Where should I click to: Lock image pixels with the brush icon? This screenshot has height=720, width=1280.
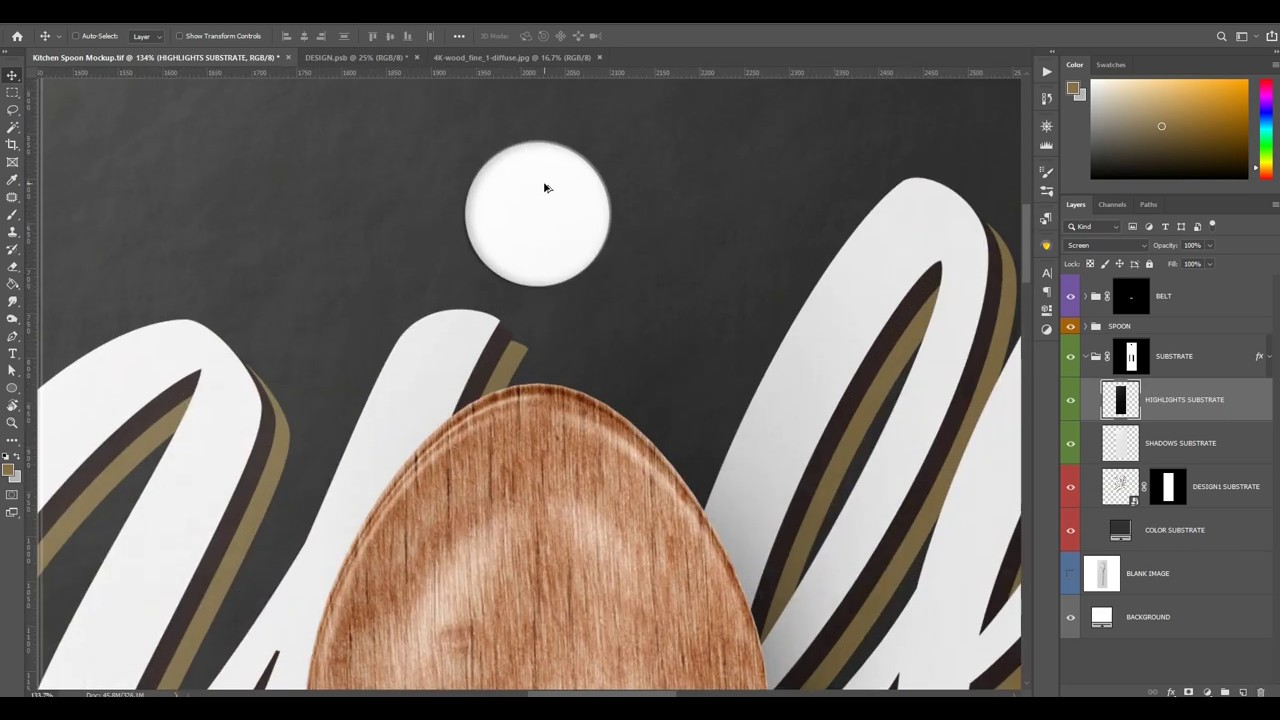point(1105,264)
